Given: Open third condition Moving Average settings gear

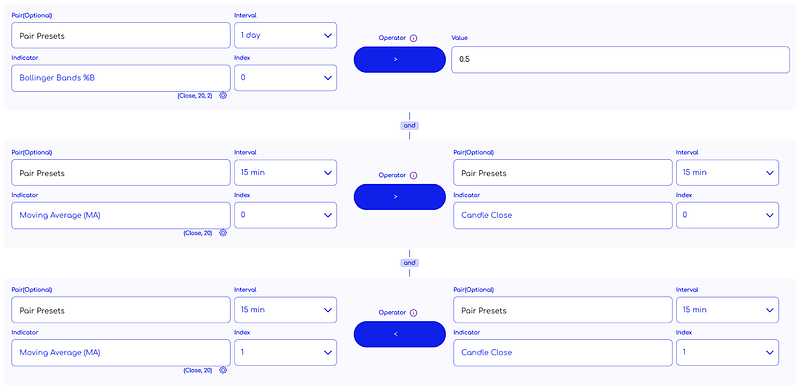Looking at the screenshot, I should coord(223,370).
